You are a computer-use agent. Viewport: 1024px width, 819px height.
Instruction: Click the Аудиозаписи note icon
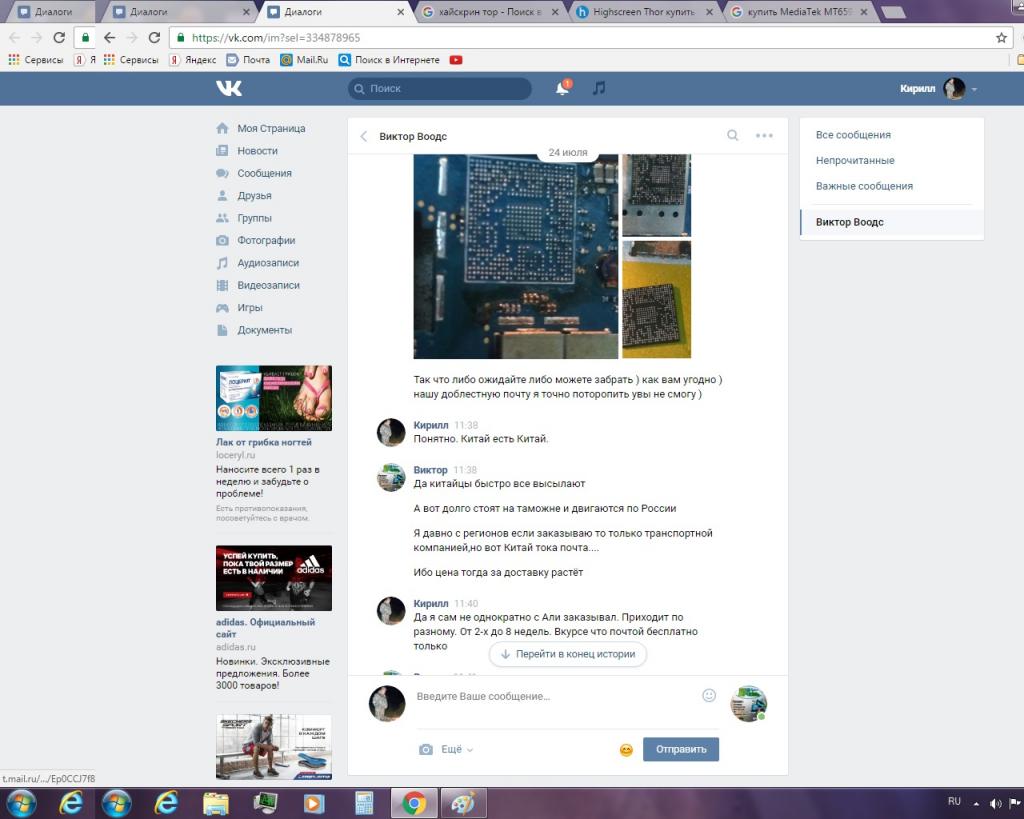tap(222, 263)
